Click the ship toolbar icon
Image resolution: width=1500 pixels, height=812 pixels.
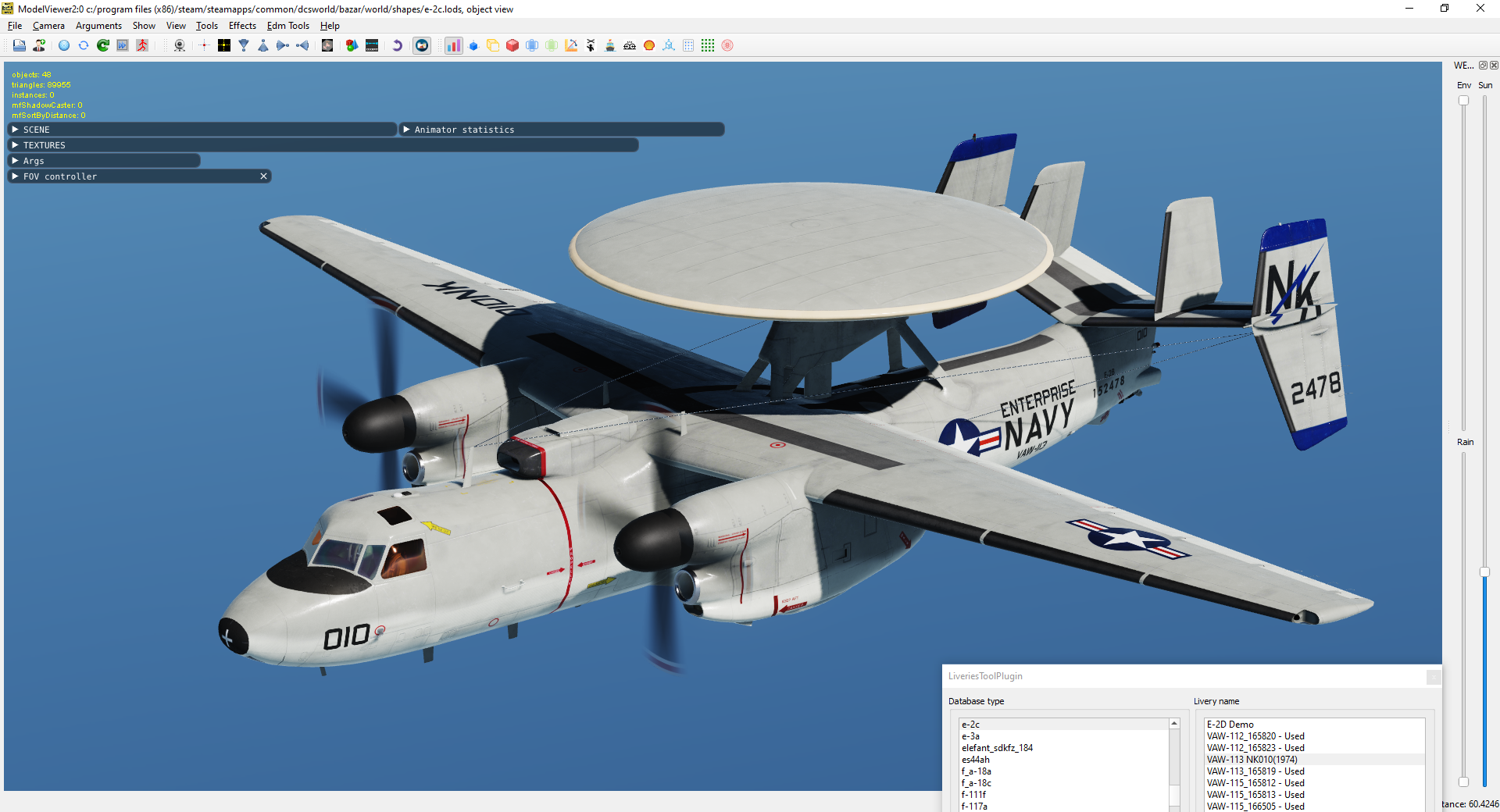tap(610, 45)
